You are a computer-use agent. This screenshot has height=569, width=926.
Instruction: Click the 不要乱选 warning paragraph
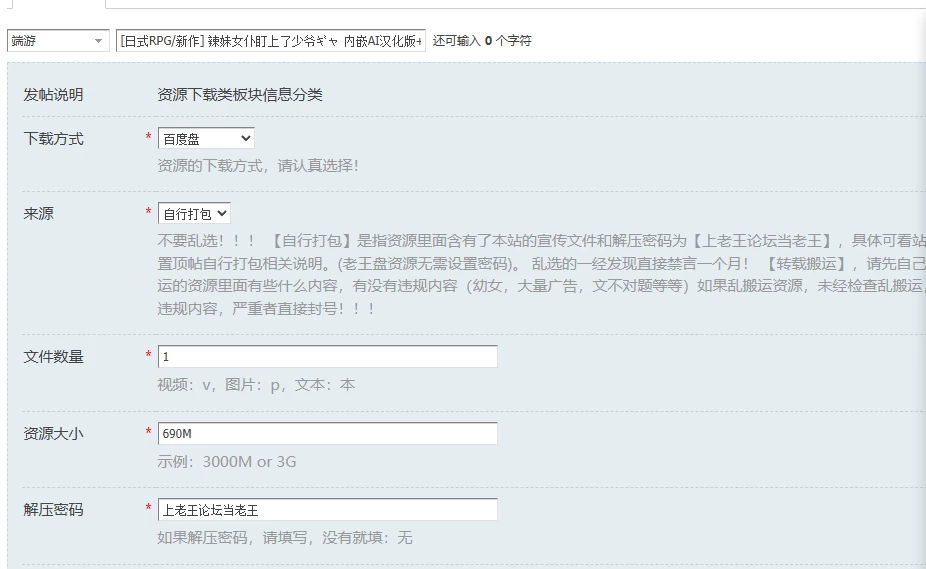542,274
